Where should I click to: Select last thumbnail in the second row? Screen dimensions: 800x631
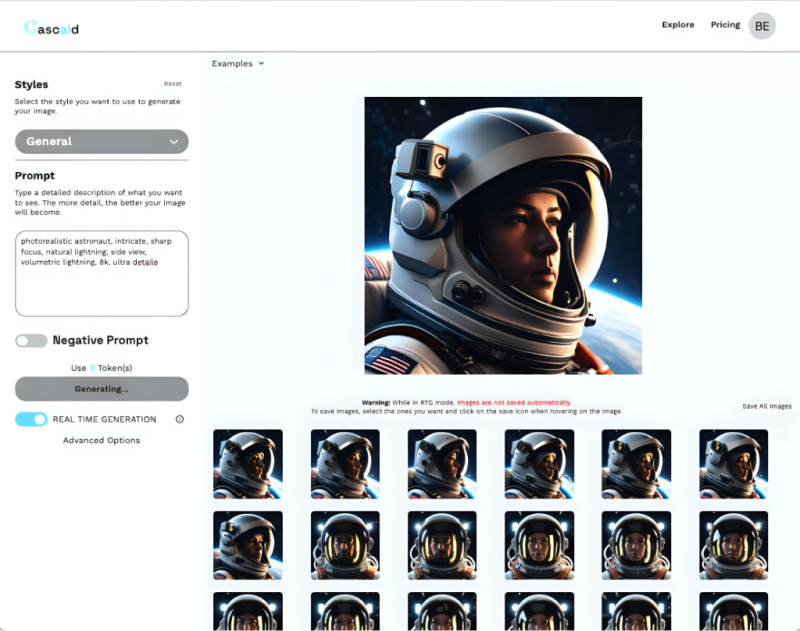(733, 546)
